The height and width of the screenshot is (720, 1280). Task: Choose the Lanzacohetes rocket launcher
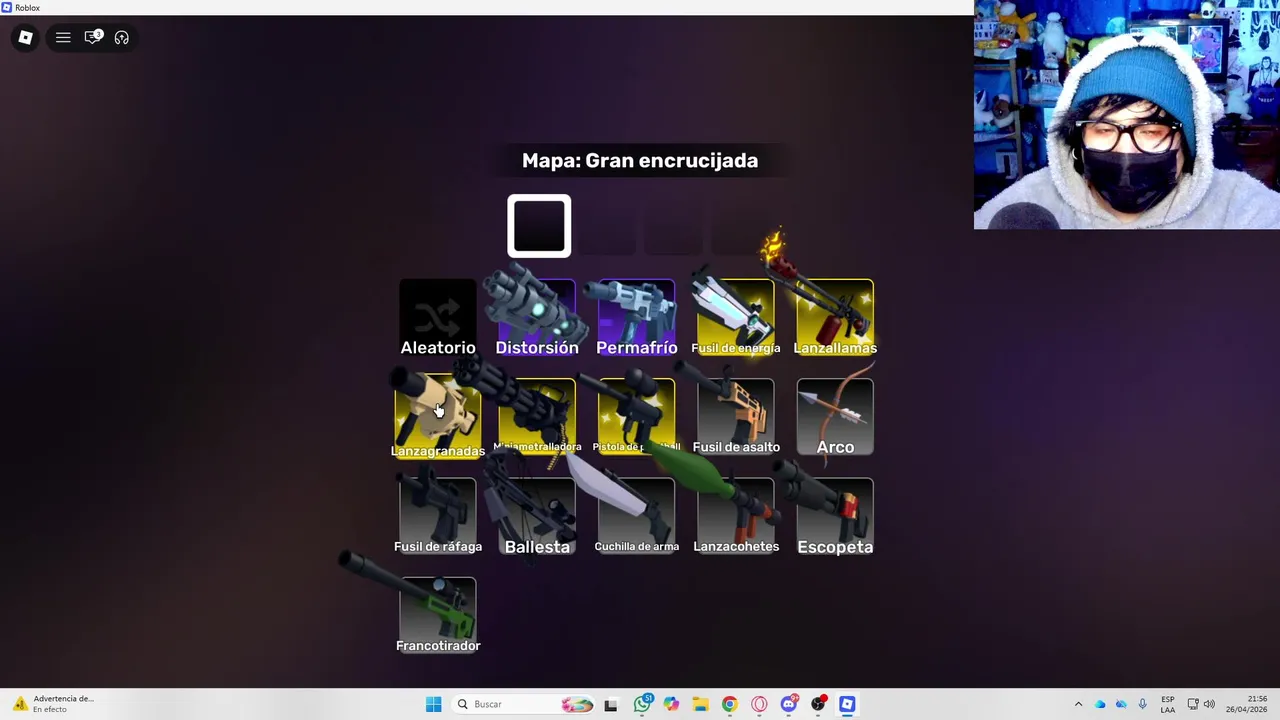(x=736, y=516)
